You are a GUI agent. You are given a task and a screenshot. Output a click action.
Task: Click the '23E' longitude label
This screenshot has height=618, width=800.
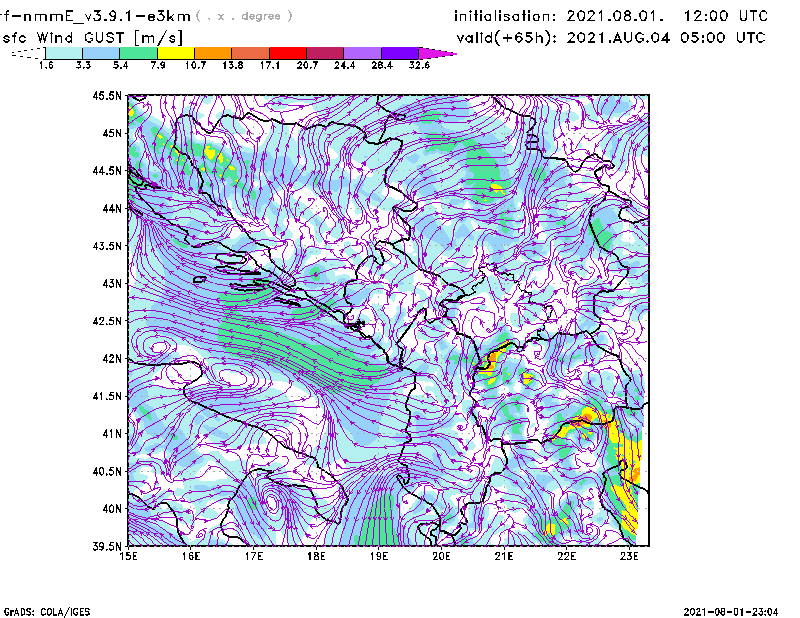(629, 556)
